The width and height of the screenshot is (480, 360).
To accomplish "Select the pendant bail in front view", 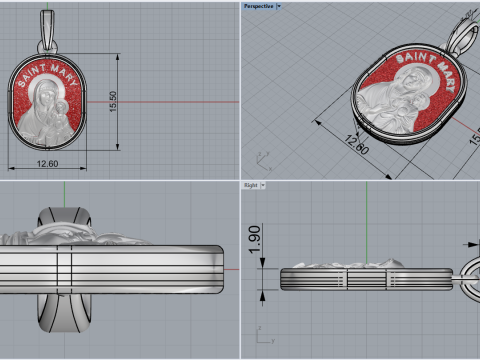I will click(47, 31).
